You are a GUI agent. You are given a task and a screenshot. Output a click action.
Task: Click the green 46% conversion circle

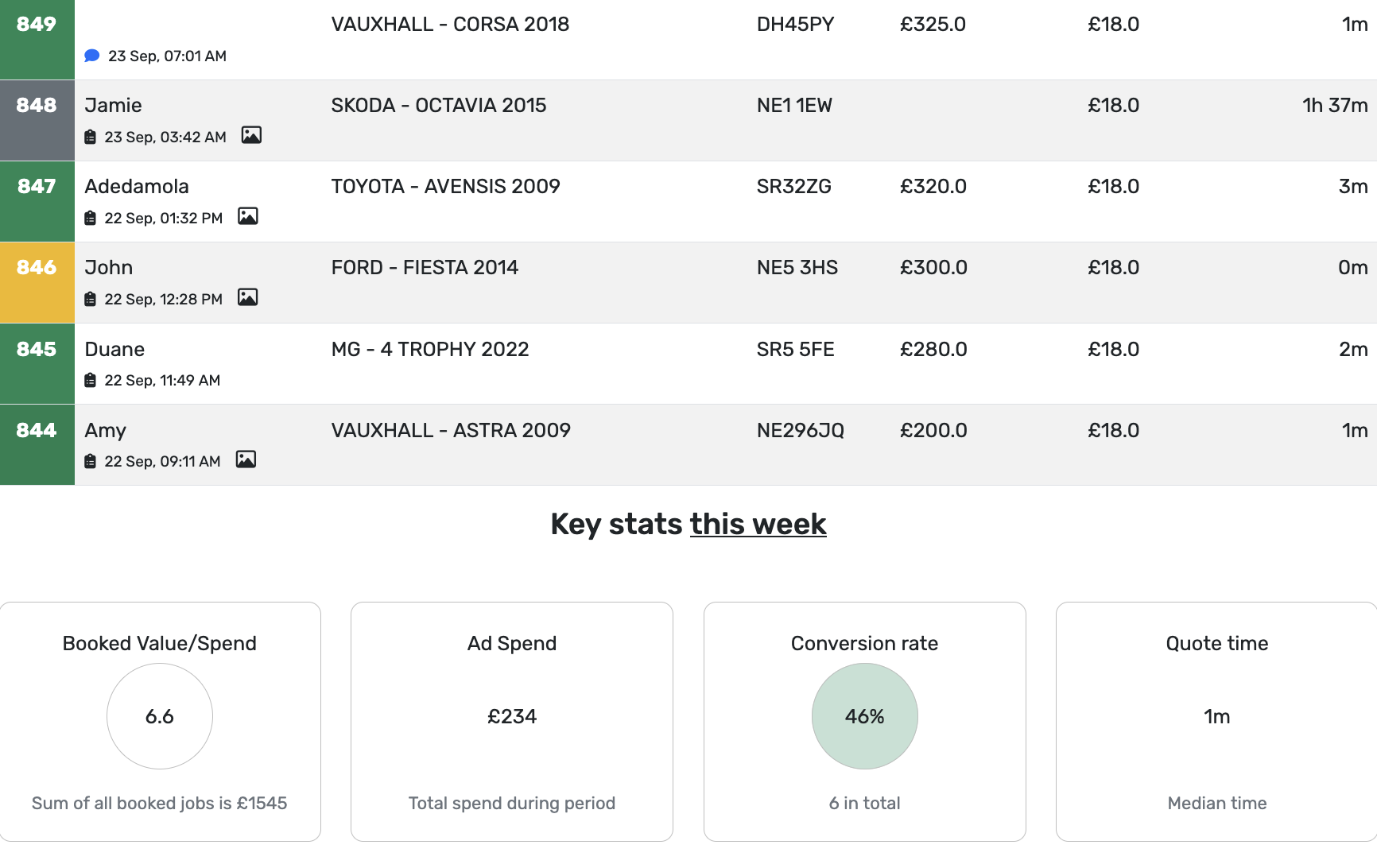(864, 716)
